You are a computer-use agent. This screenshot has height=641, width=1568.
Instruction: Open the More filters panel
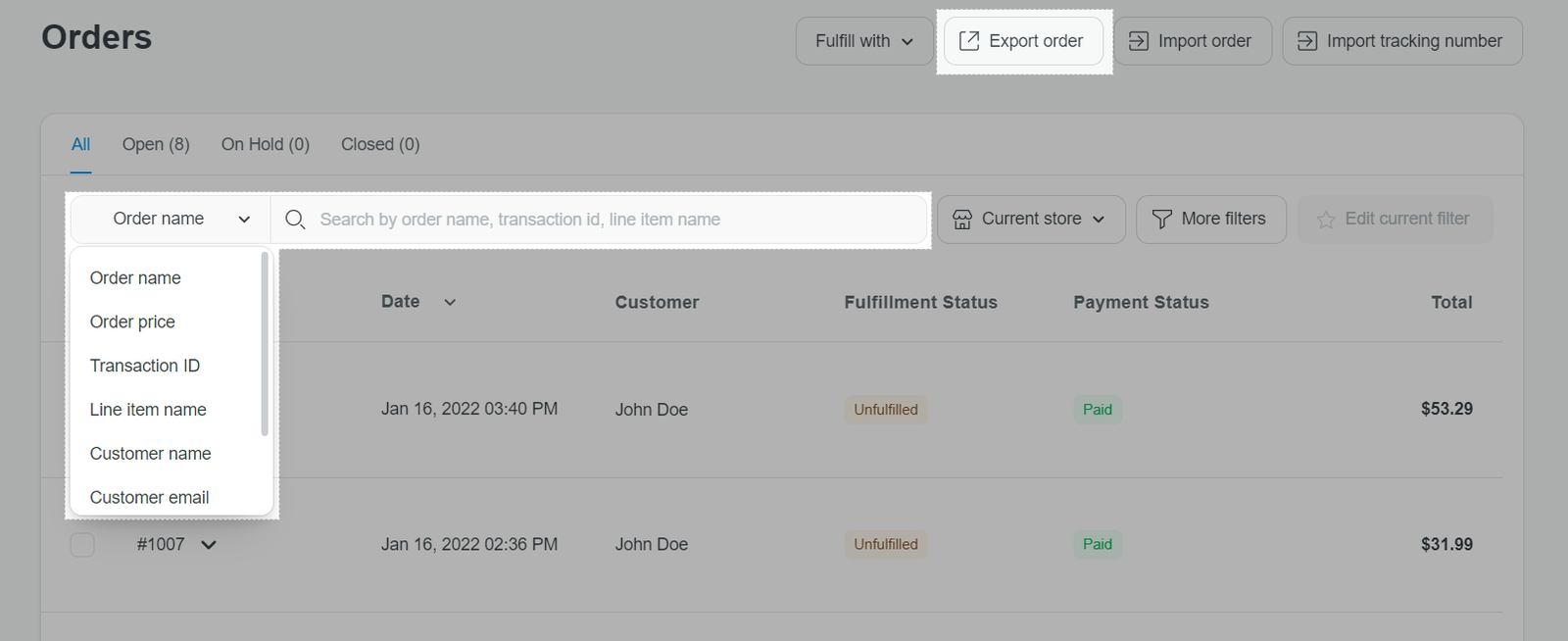tap(1211, 220)
